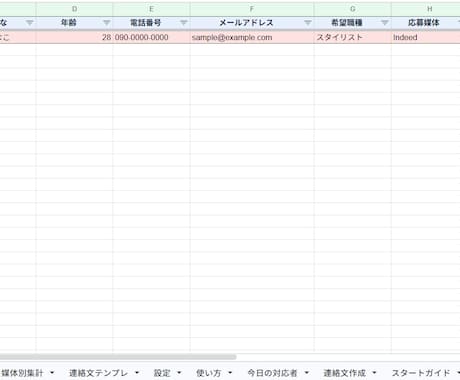
Task: Open menu arrow on 今日の対応者 tab
Action: 306,373
